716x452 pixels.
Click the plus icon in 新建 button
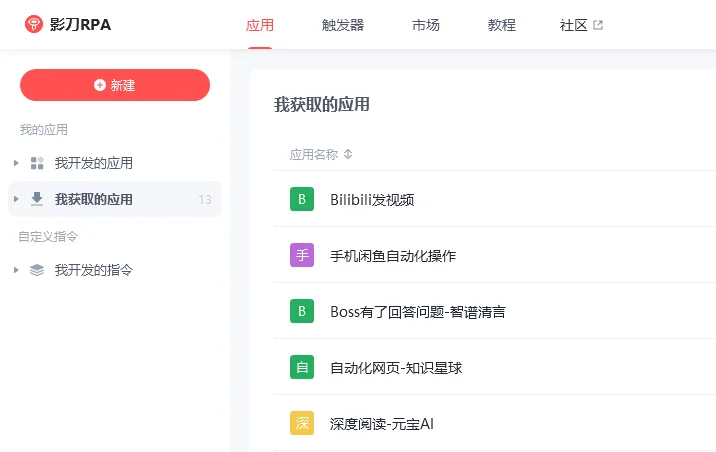(100, 85)
